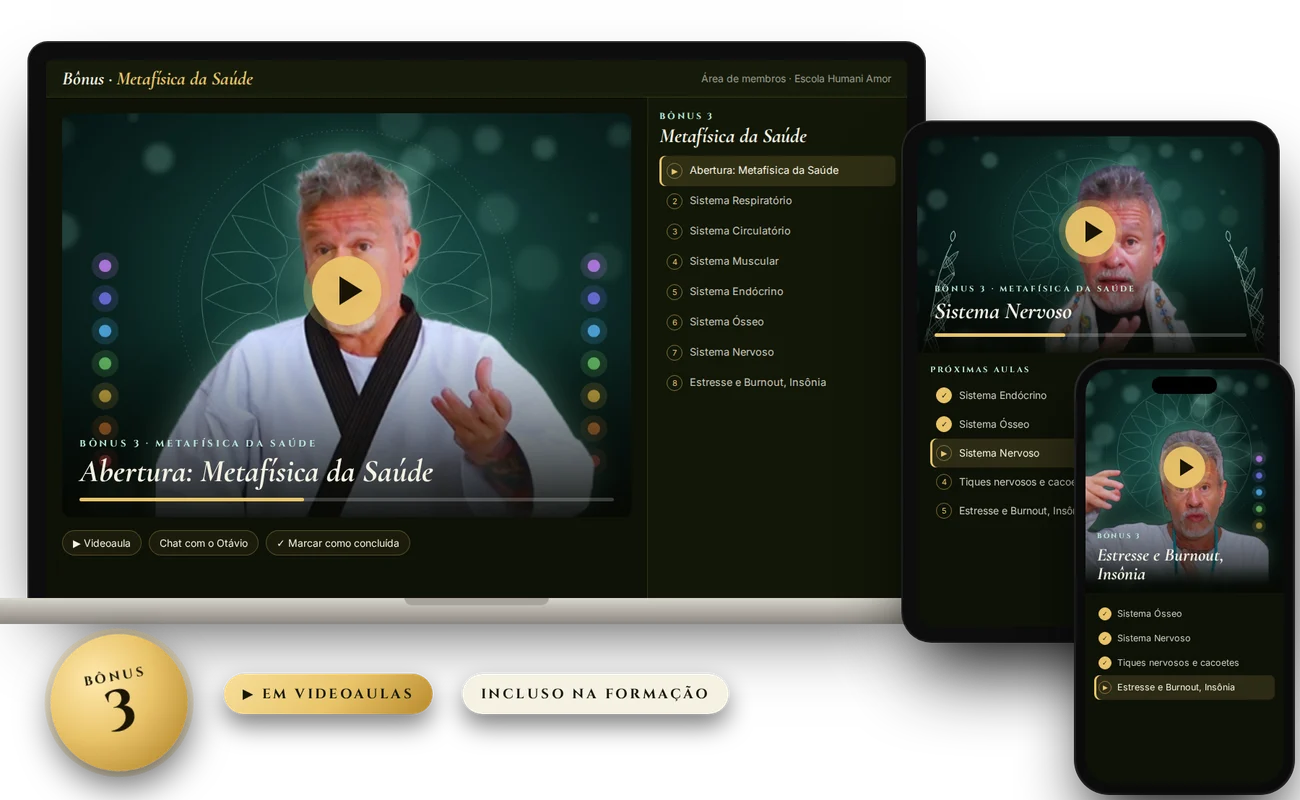
Task: Open lesson 4 Sistema Muscular
Action: [x=777, y=261]
